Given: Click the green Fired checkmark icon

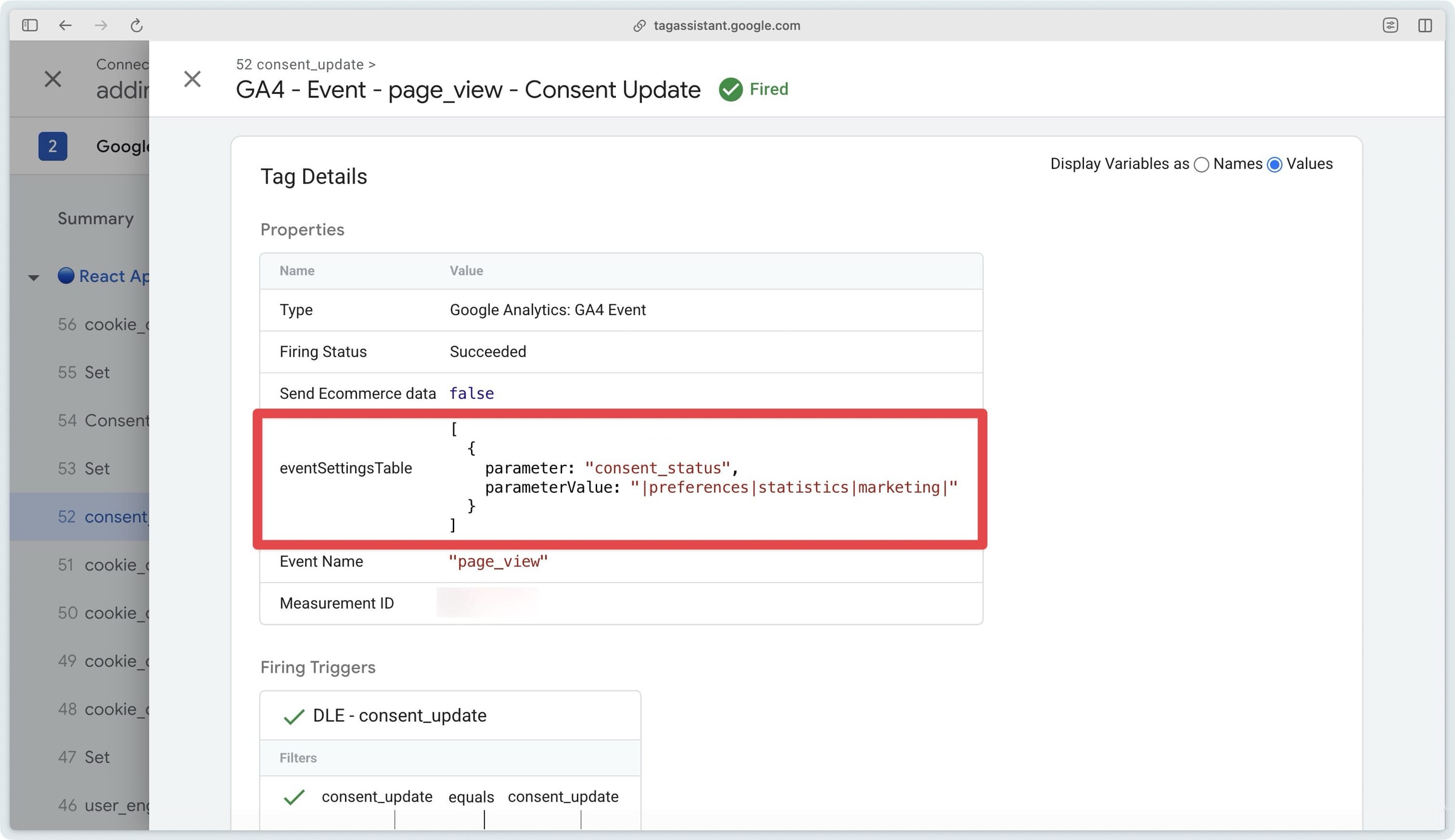Looking at the screenshot, I should click(731, 90).
